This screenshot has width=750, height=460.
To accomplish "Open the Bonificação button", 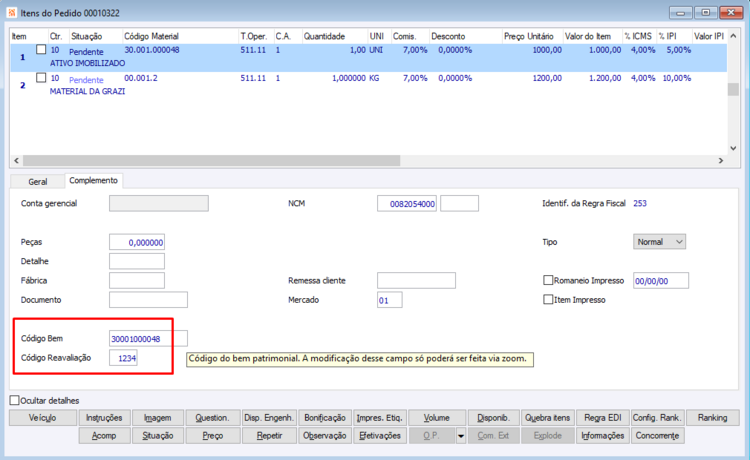I will pos(325,417).
